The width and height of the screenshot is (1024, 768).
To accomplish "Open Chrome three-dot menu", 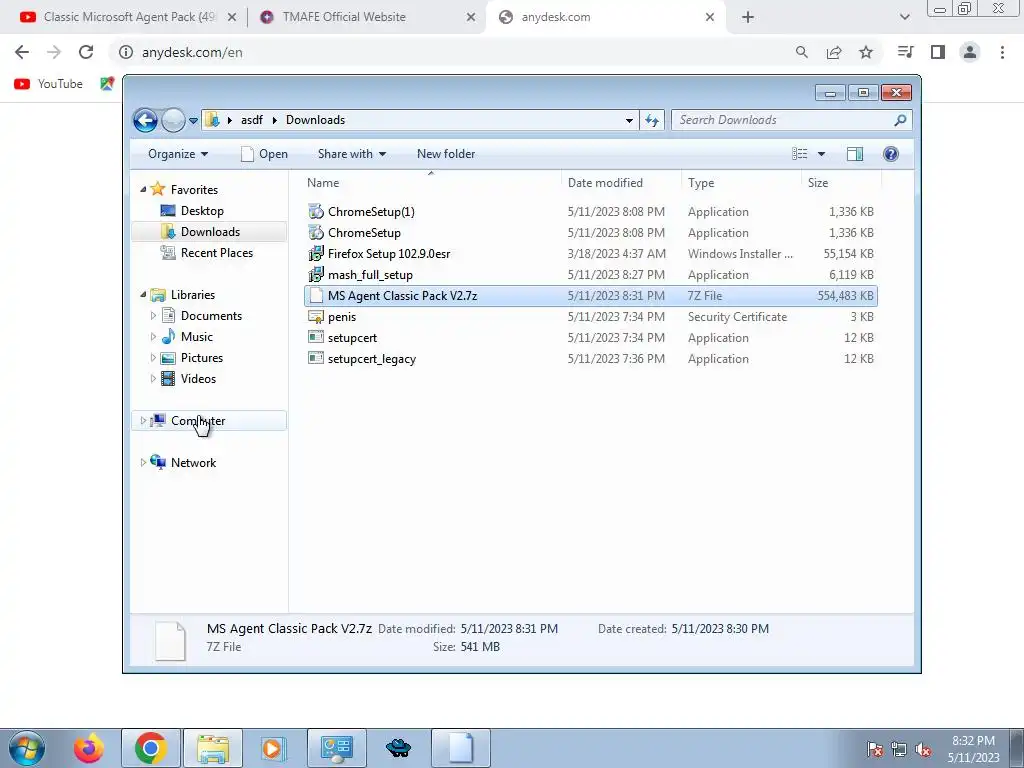I will point(1002,52).
